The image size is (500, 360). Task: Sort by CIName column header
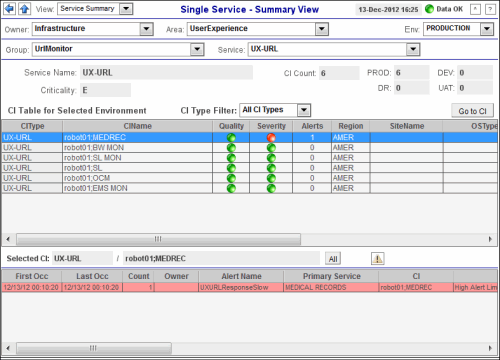point(137,126)
